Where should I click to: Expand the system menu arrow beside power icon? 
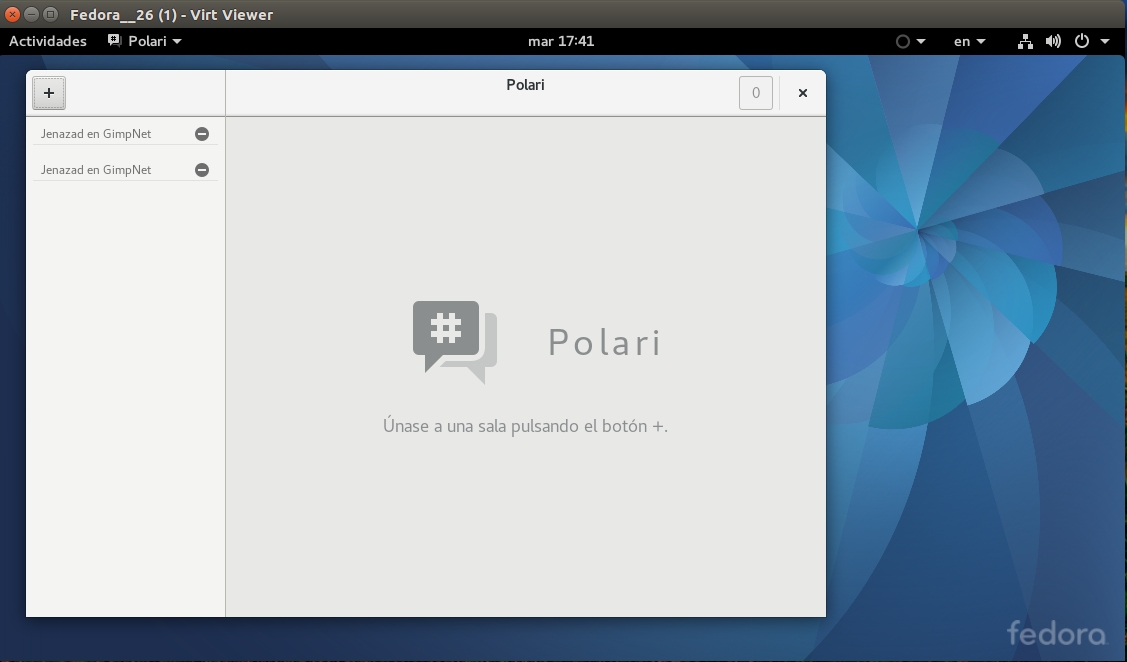click(1105, 42)
